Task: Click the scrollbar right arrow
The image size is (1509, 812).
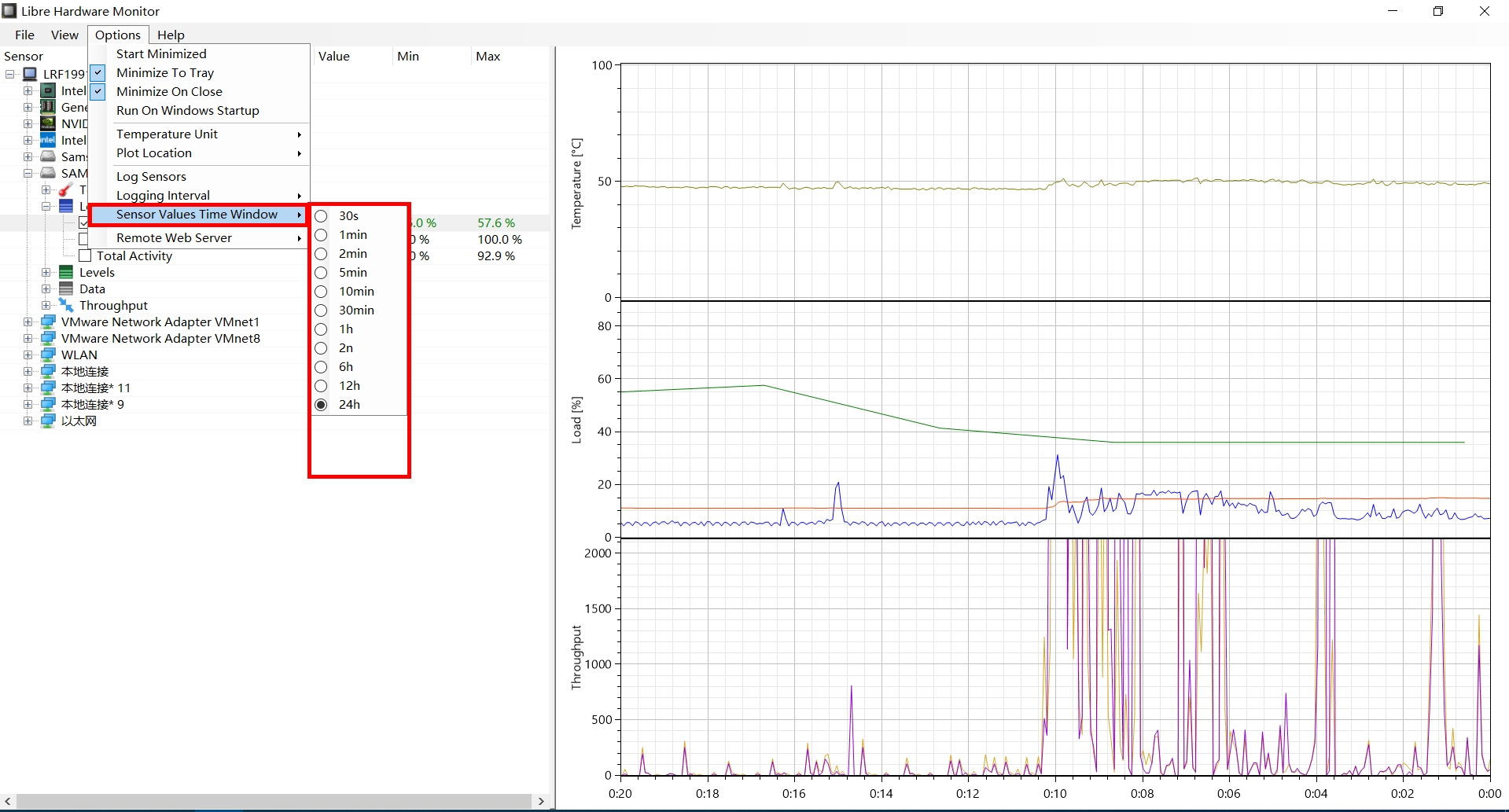Action: click(541, 801)
